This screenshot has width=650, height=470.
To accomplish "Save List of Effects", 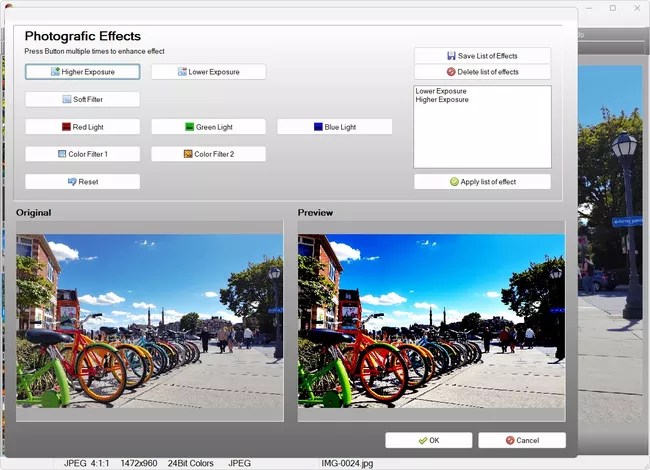I will click(483, 56).
